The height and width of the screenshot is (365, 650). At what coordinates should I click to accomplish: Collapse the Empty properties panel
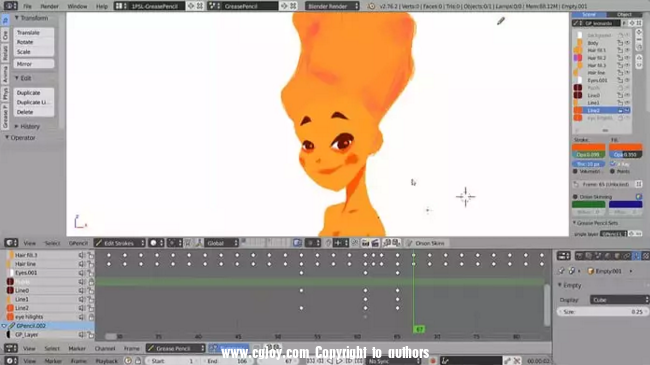(x=560, y=285)
